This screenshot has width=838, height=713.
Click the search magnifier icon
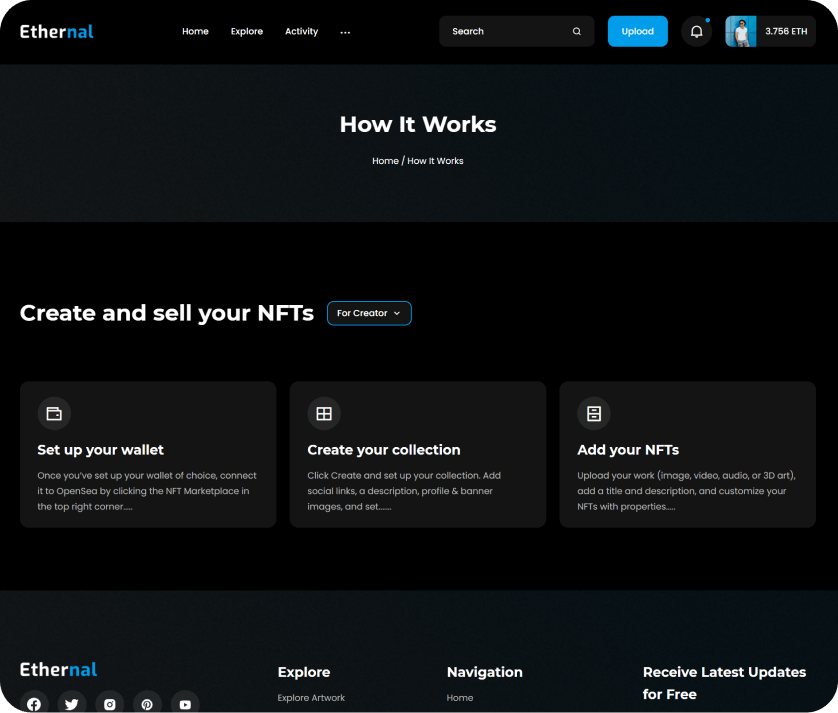tap(577, 32)
